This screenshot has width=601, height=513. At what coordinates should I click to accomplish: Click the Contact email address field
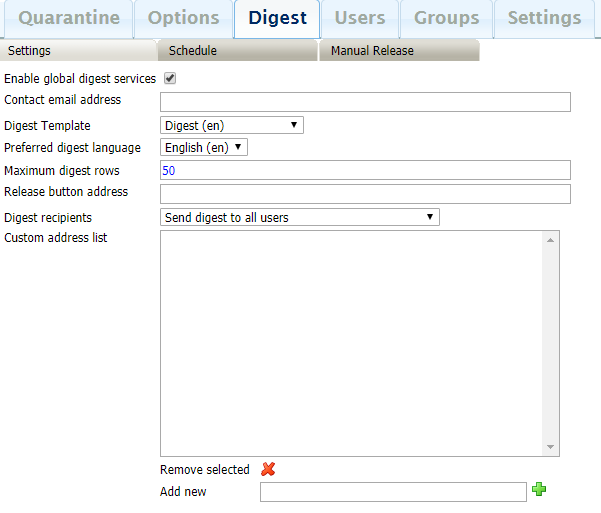pyautogui.click(x=365, y=101)
